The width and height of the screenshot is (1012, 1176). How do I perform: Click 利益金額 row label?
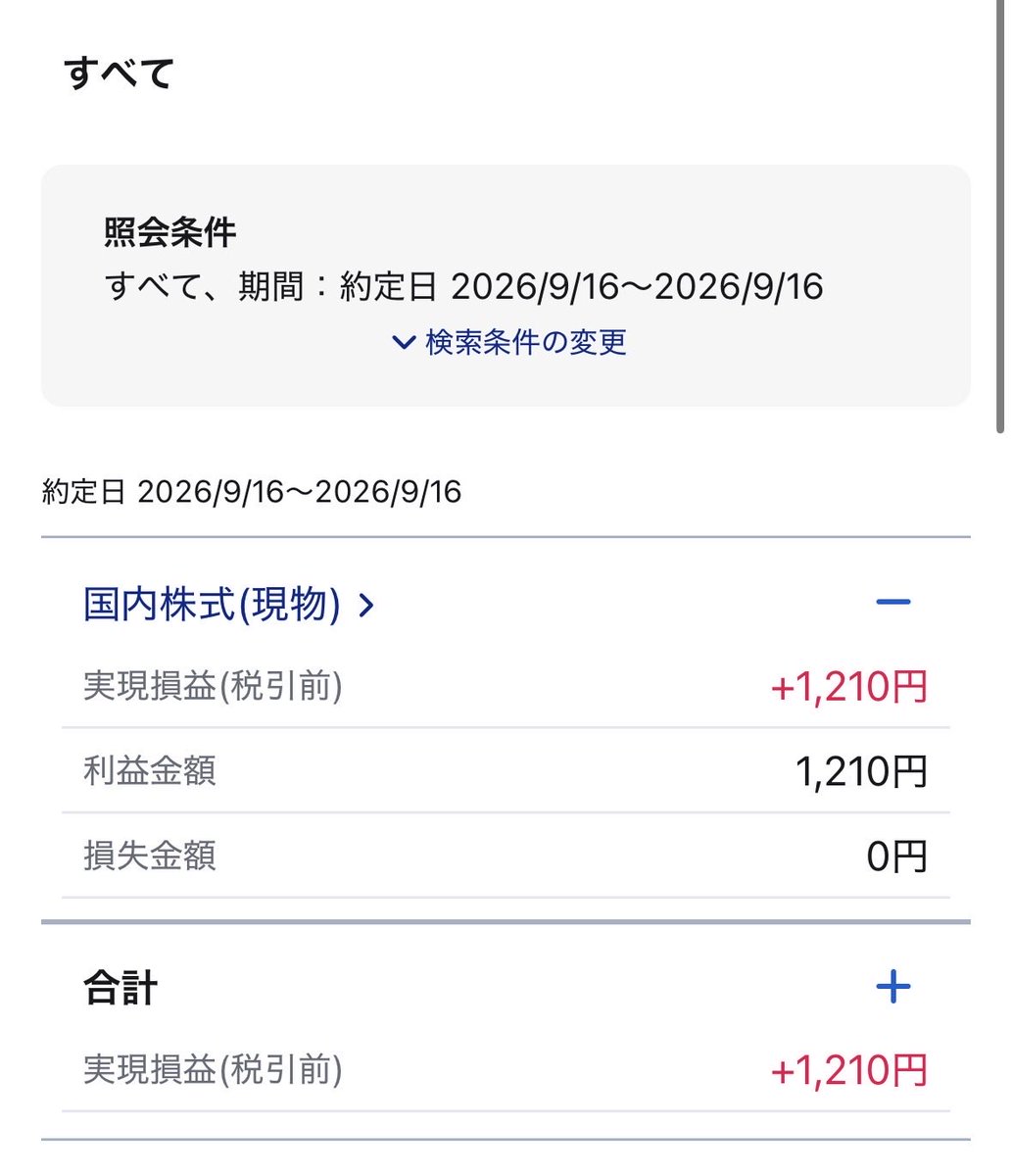[150, 771]
